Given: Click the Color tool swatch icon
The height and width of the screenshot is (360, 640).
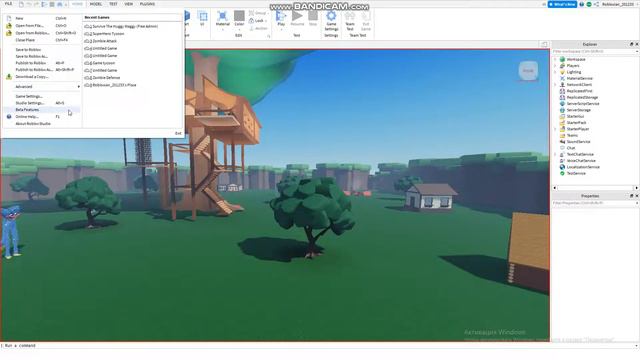Looking at the screenshot, I should [x=239, y=16].
